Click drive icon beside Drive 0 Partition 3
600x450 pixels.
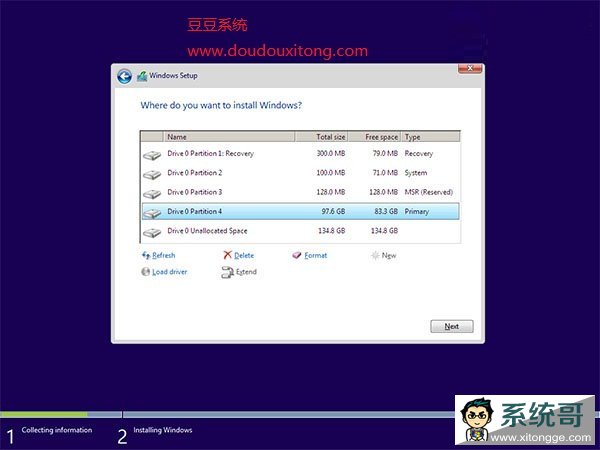pos(152,194)
